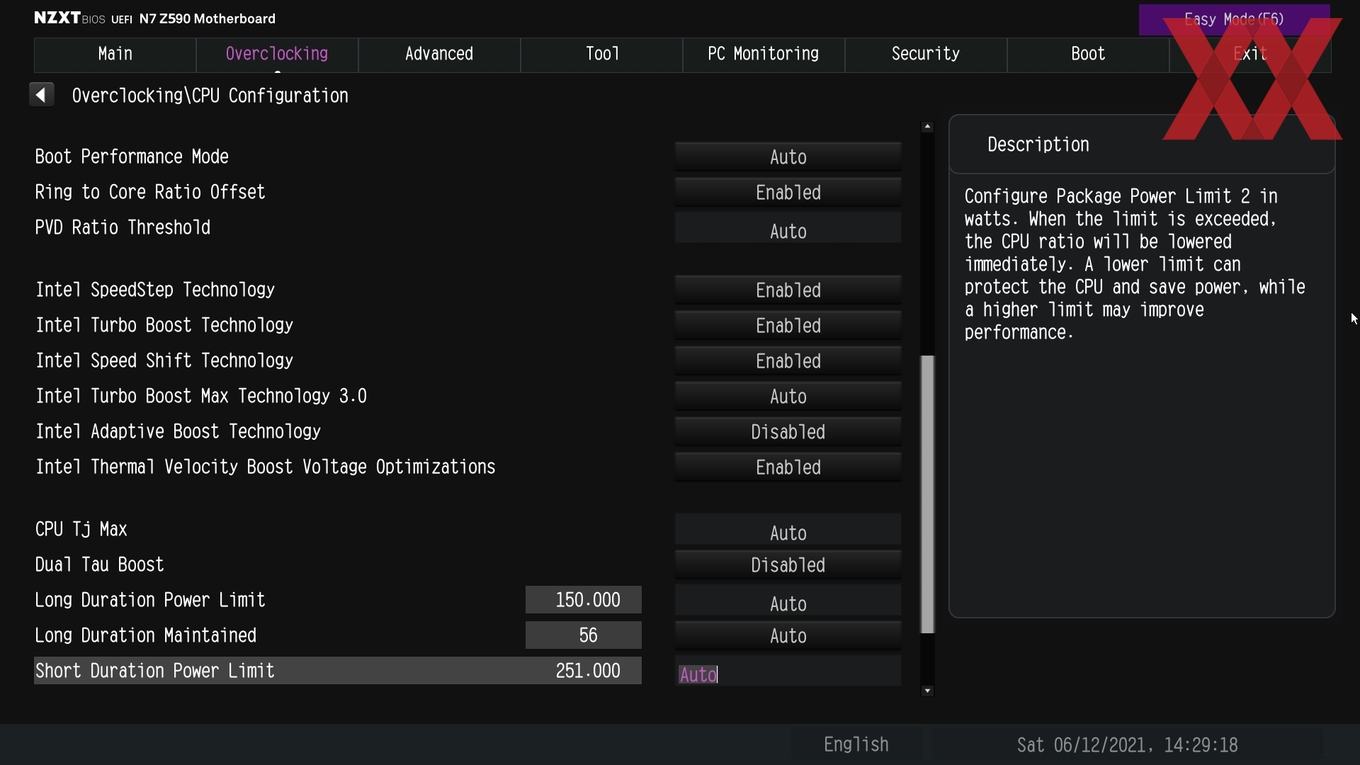Image resolution: width=1360 pixels, height=765 pixels.
Task: Select the Short Duration Power Limit row
Action: (x=338, y=671)
